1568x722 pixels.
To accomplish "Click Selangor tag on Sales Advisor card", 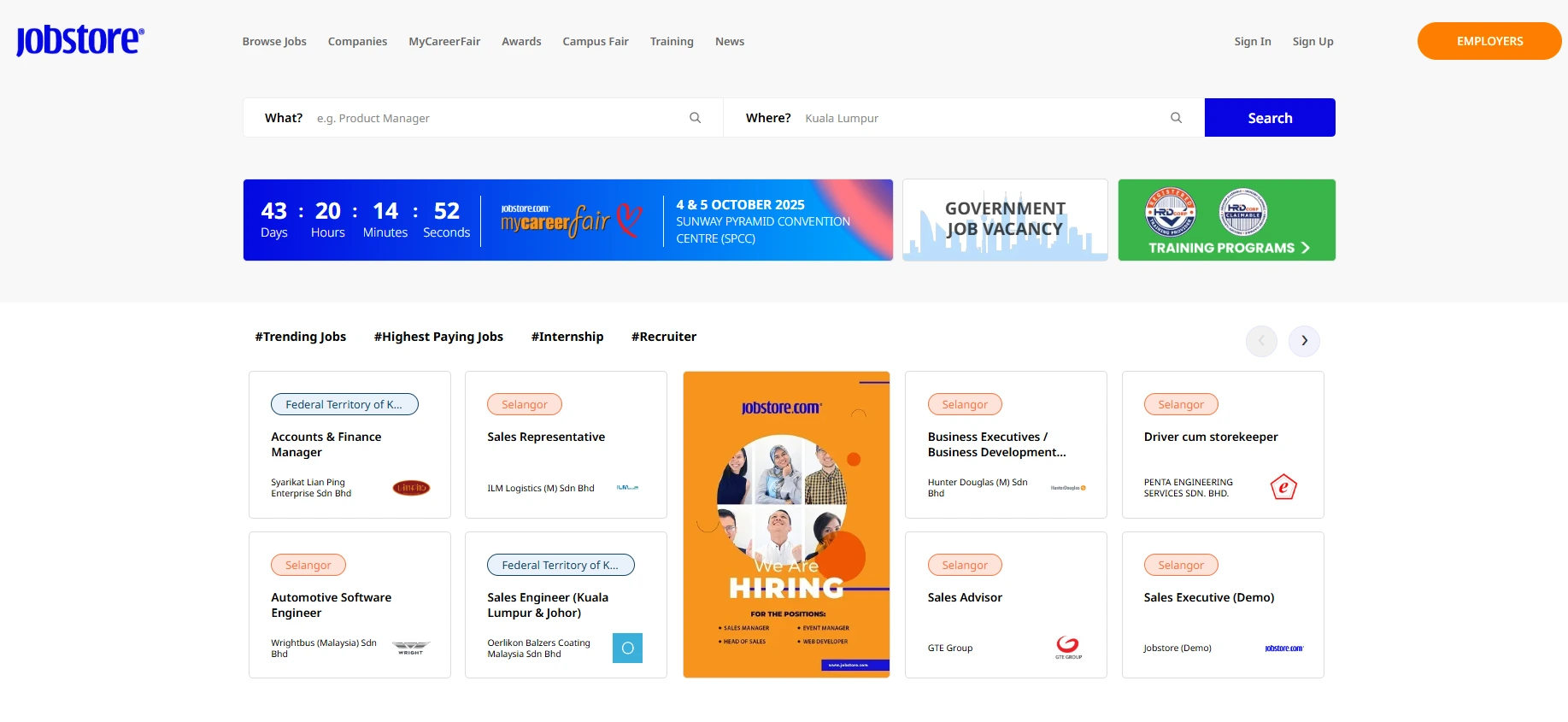I will (965, 565).
